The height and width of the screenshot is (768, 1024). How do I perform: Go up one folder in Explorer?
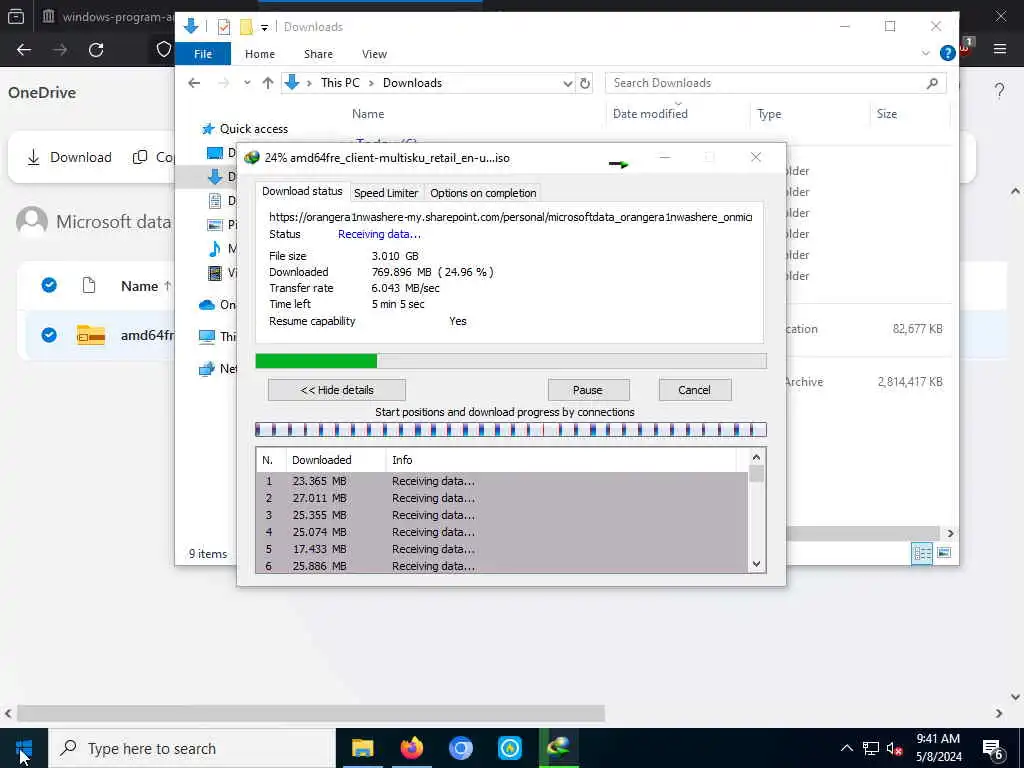[268, 83]
